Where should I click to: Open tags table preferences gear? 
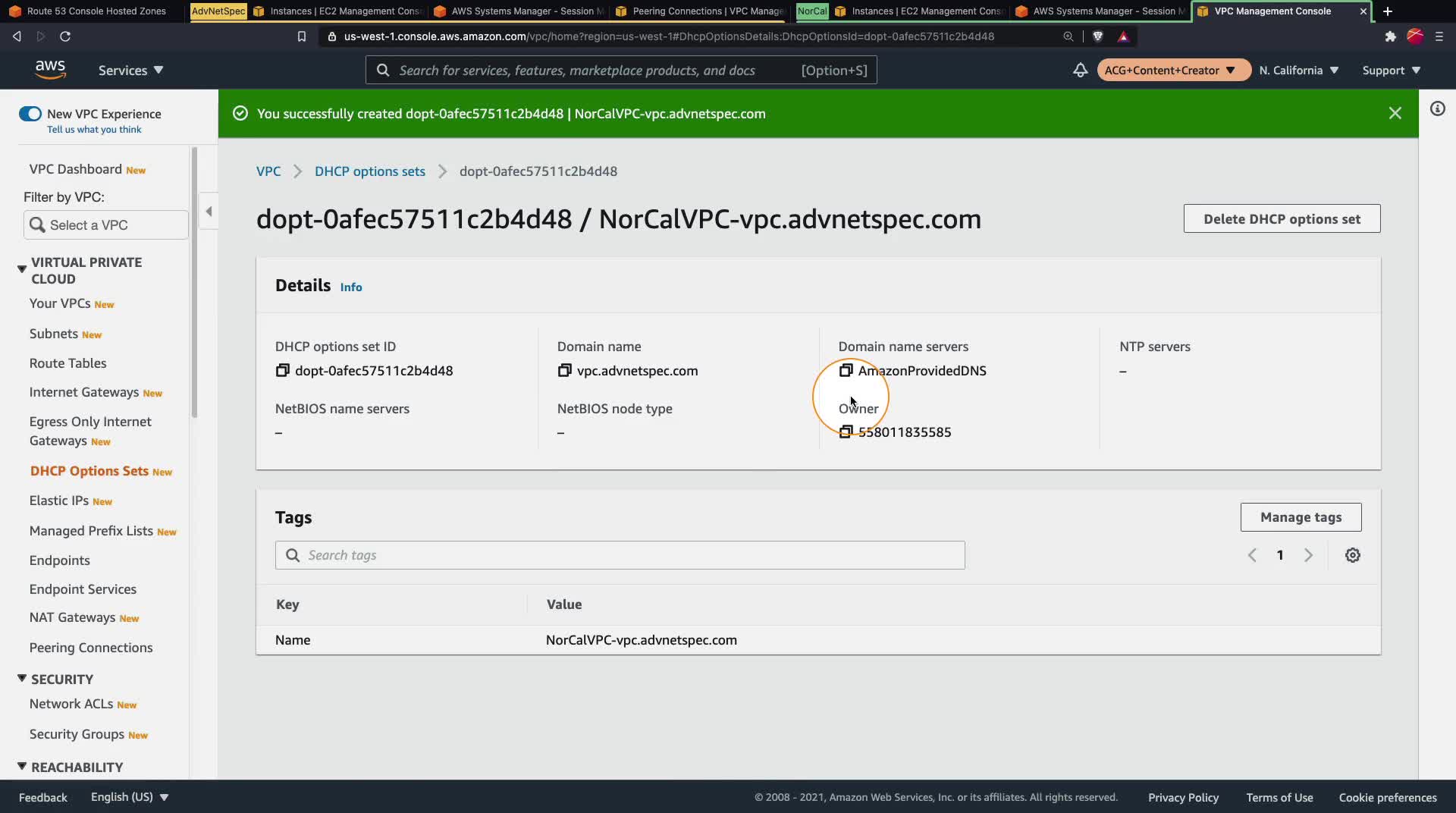[x=1352, y=555]
